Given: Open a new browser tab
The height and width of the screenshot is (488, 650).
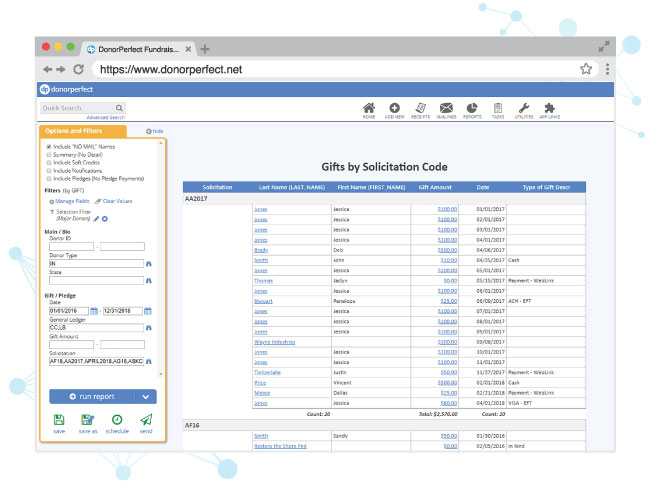Looking at the screenshot, I should point(205,49).
